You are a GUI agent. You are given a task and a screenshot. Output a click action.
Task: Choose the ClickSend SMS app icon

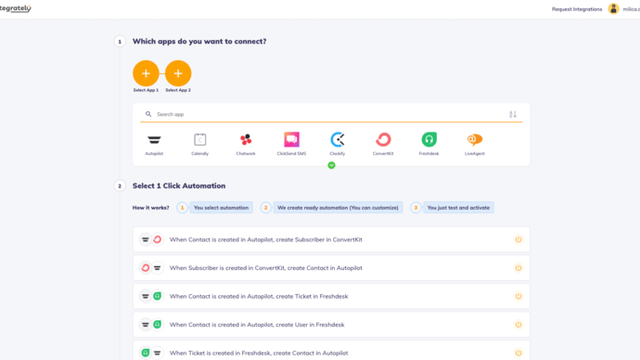291,140
